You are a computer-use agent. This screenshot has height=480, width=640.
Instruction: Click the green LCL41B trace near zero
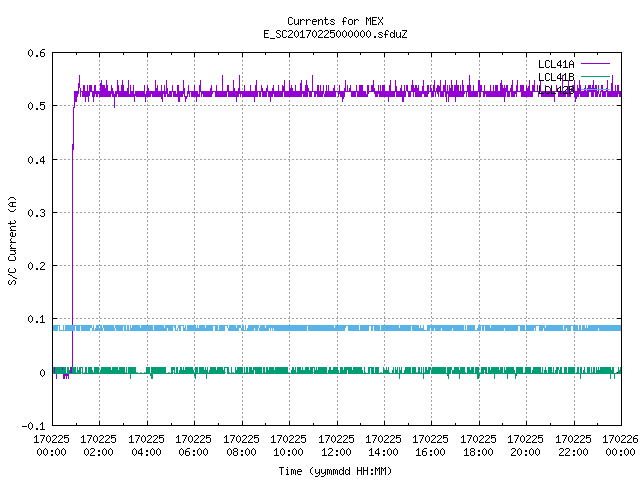(337, 371)
